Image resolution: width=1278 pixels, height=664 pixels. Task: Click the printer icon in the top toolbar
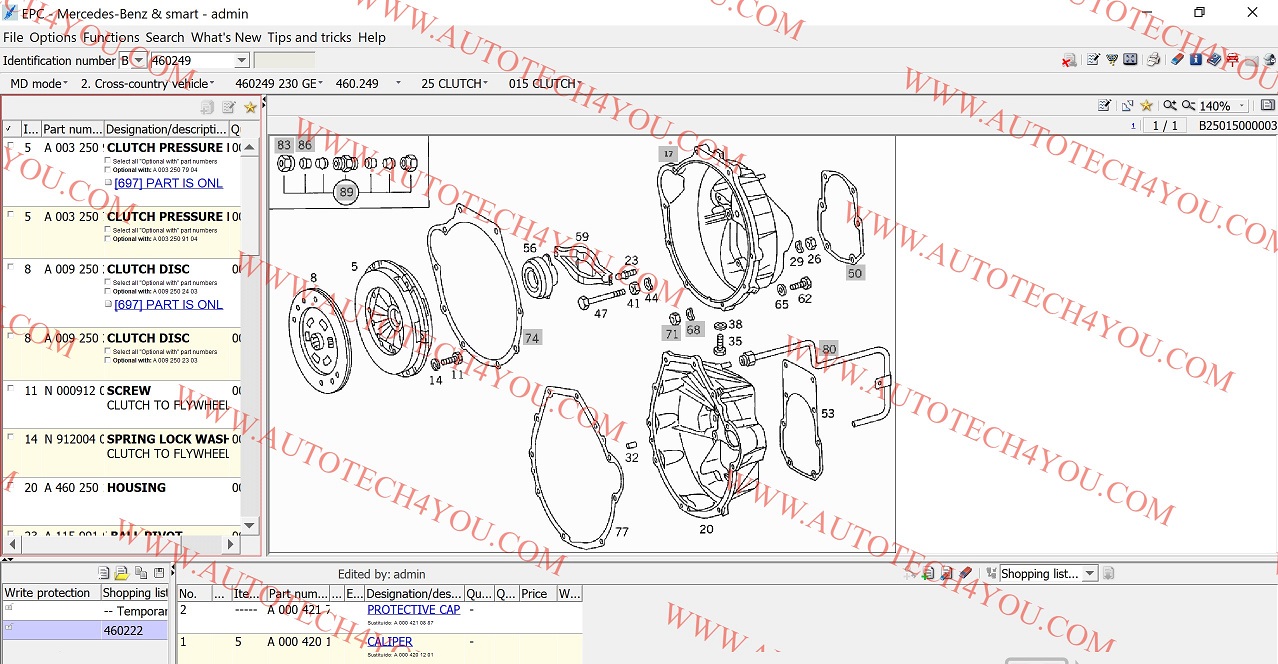click(1153, 60)
